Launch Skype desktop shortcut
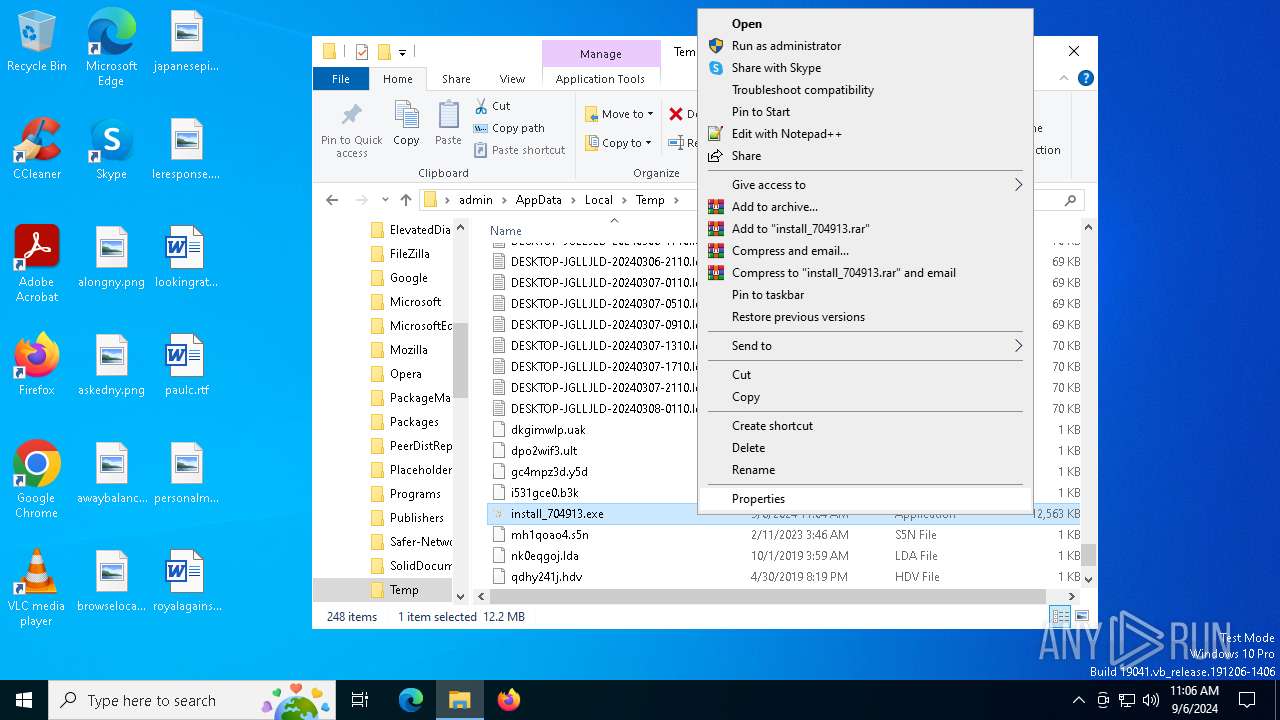Screen dimensions: 1280x720 [111, 149]
